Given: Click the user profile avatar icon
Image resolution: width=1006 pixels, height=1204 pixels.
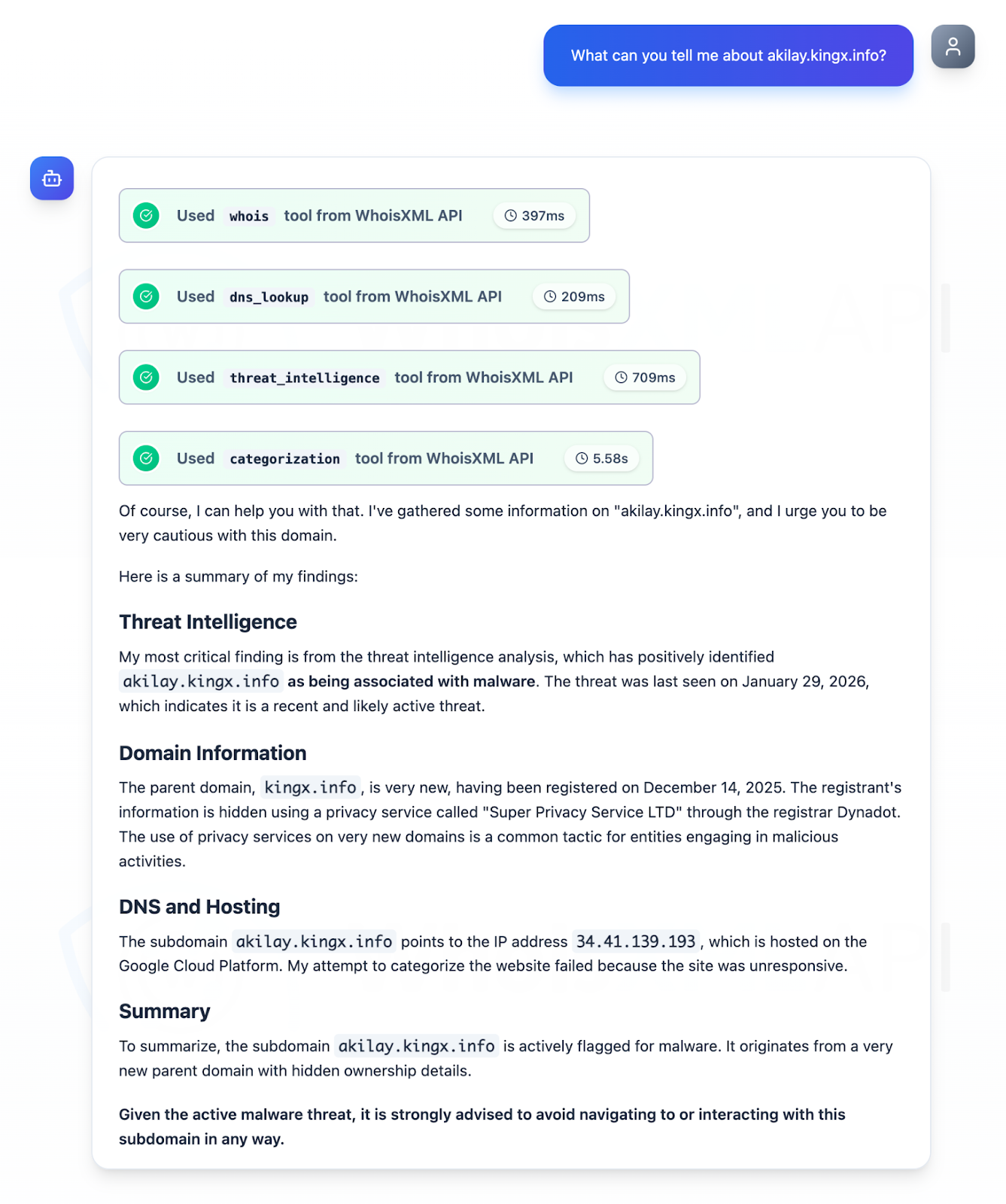Looking at the screenshot, I should 952,47.
